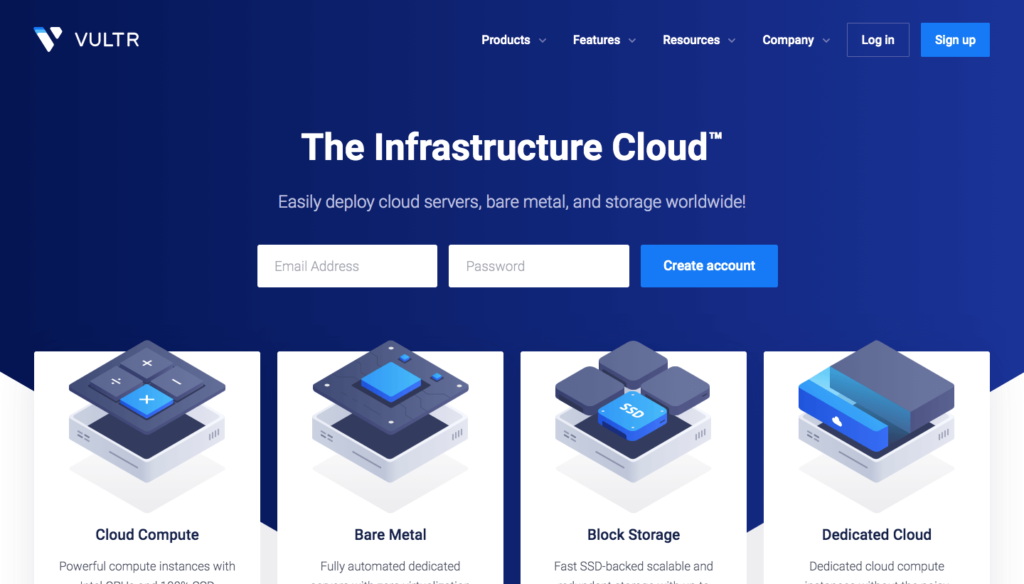Open the Resources menu
This screenshot has width=1024, height=584.
coord(691,40)
